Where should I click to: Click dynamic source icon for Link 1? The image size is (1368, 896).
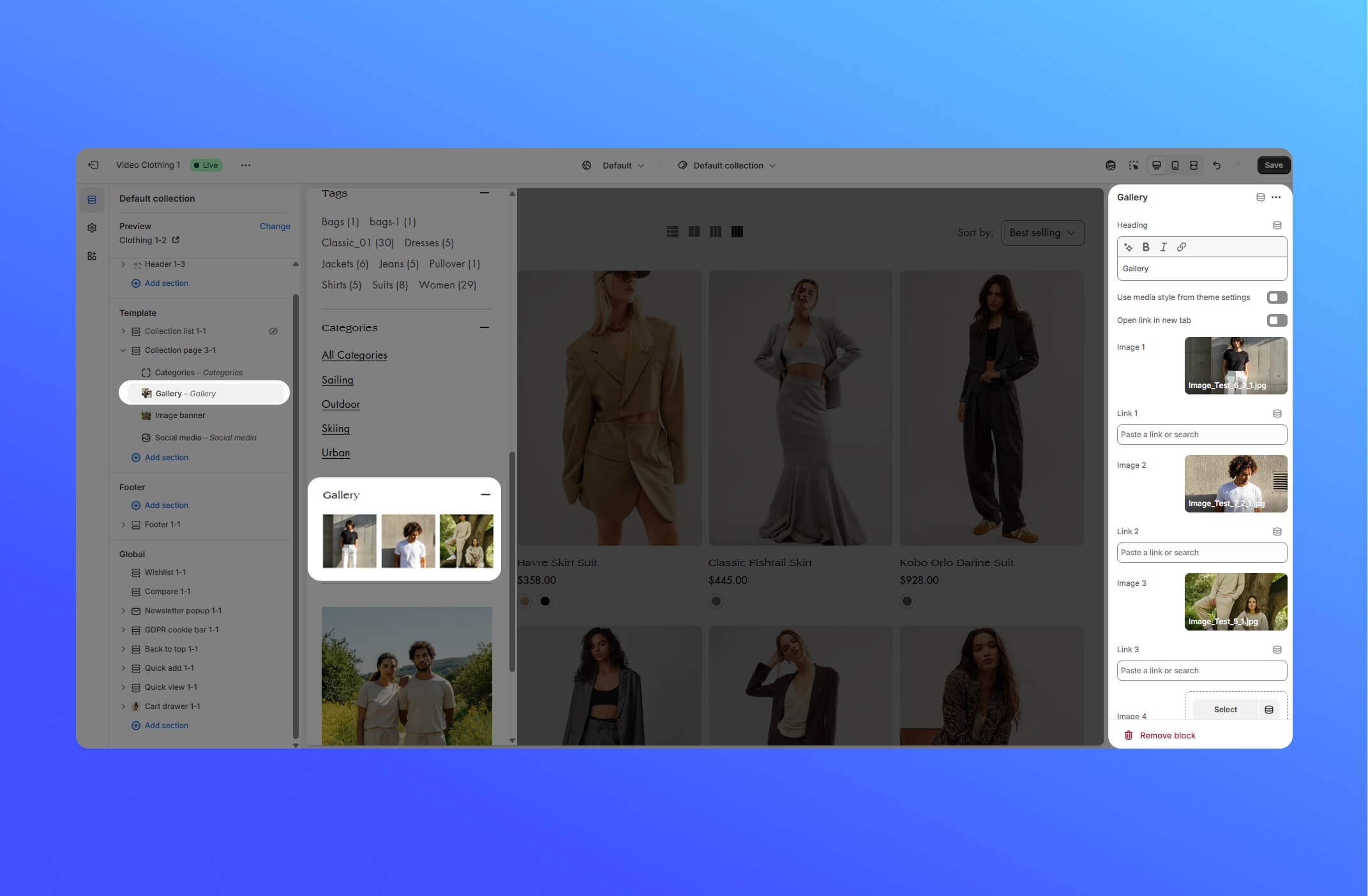pyautogui.click(x=1277, y=414)
